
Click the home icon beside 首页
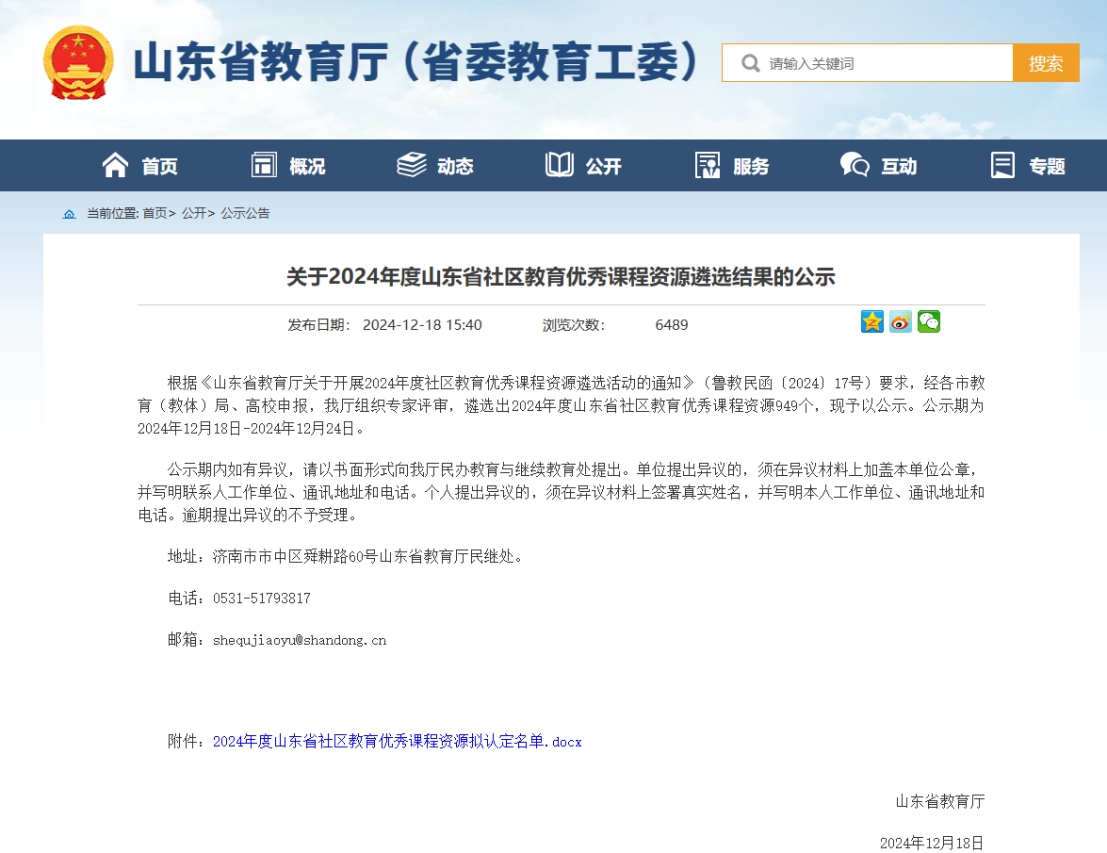point(115,165)
